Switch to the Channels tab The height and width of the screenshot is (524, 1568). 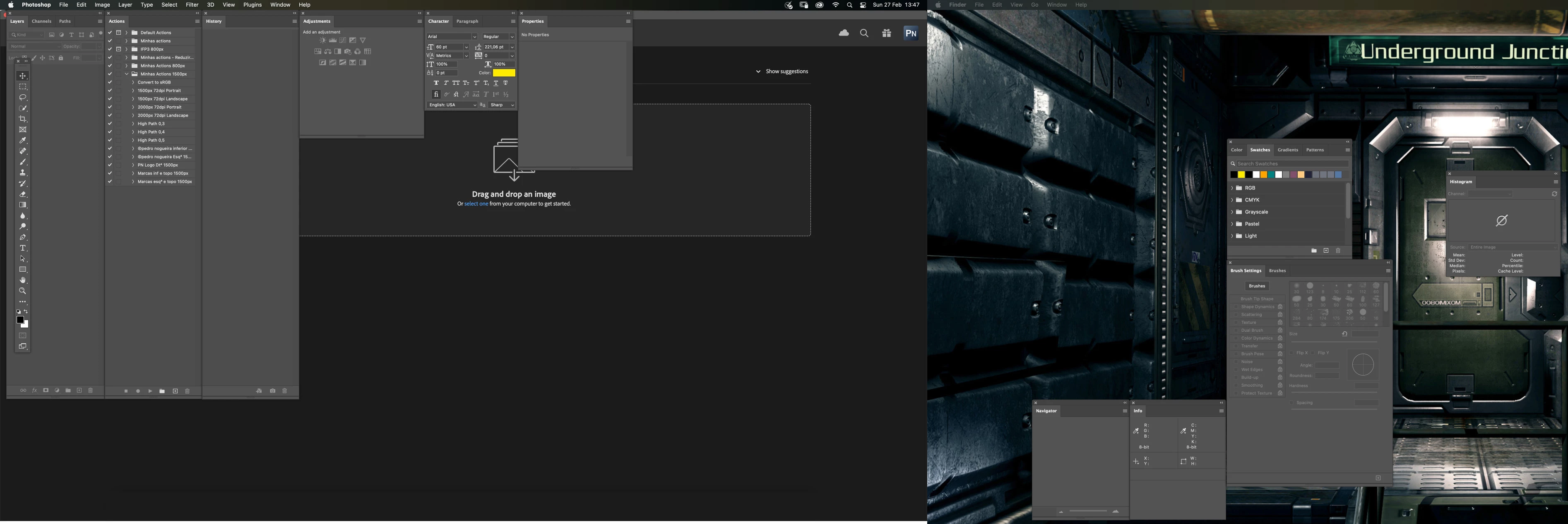41,21
